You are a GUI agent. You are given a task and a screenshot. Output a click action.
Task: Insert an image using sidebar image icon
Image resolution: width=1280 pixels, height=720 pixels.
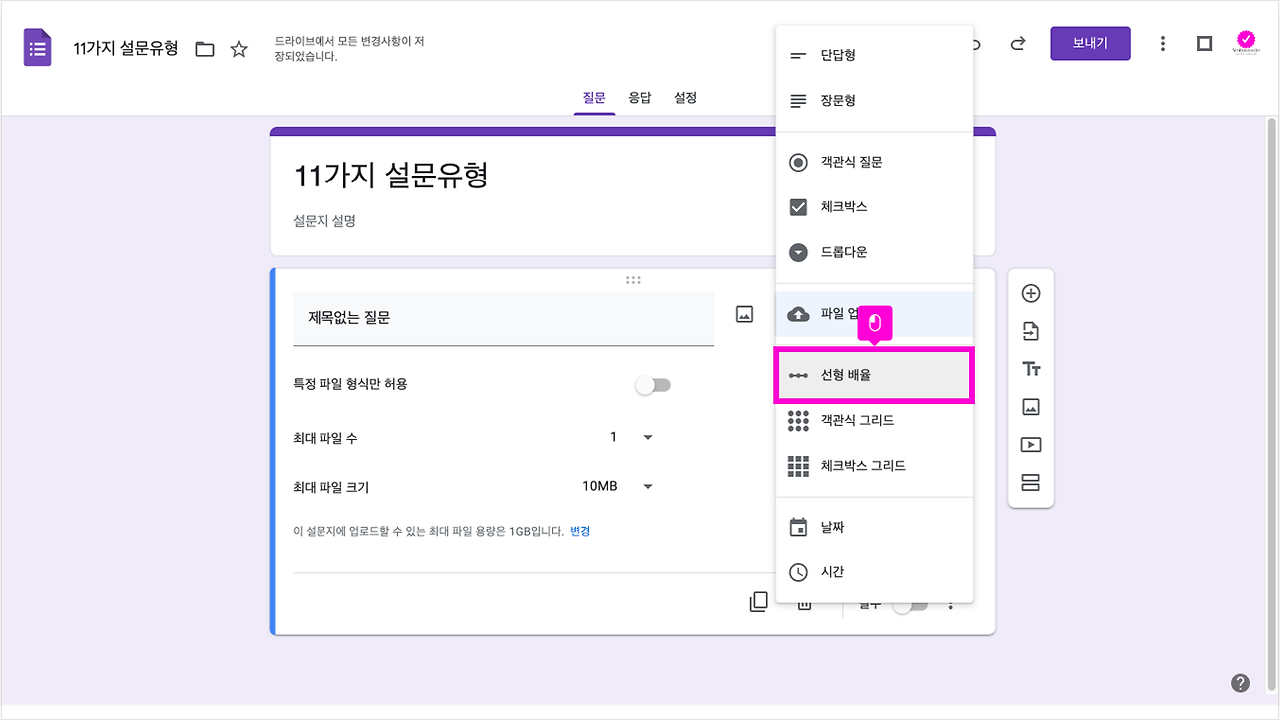(1030, 406)
